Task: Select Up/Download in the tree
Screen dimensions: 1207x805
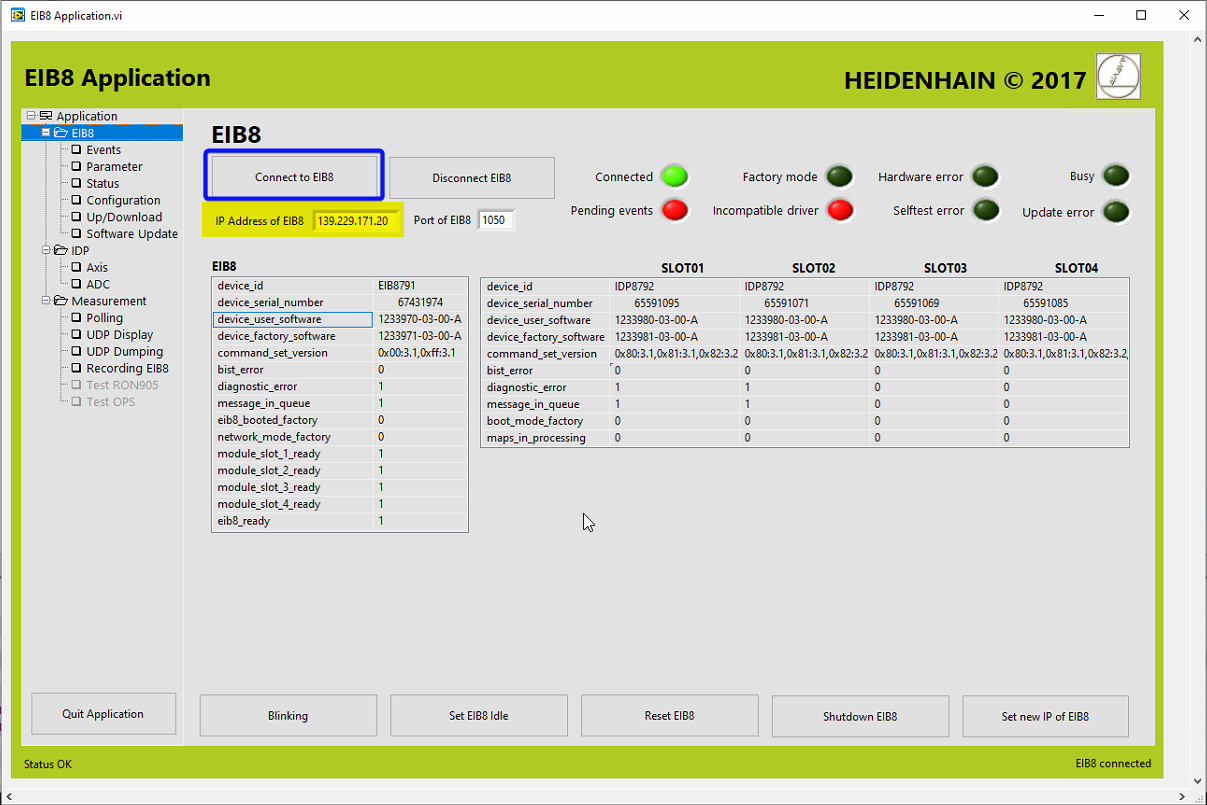Action: [x=124, y=217]
